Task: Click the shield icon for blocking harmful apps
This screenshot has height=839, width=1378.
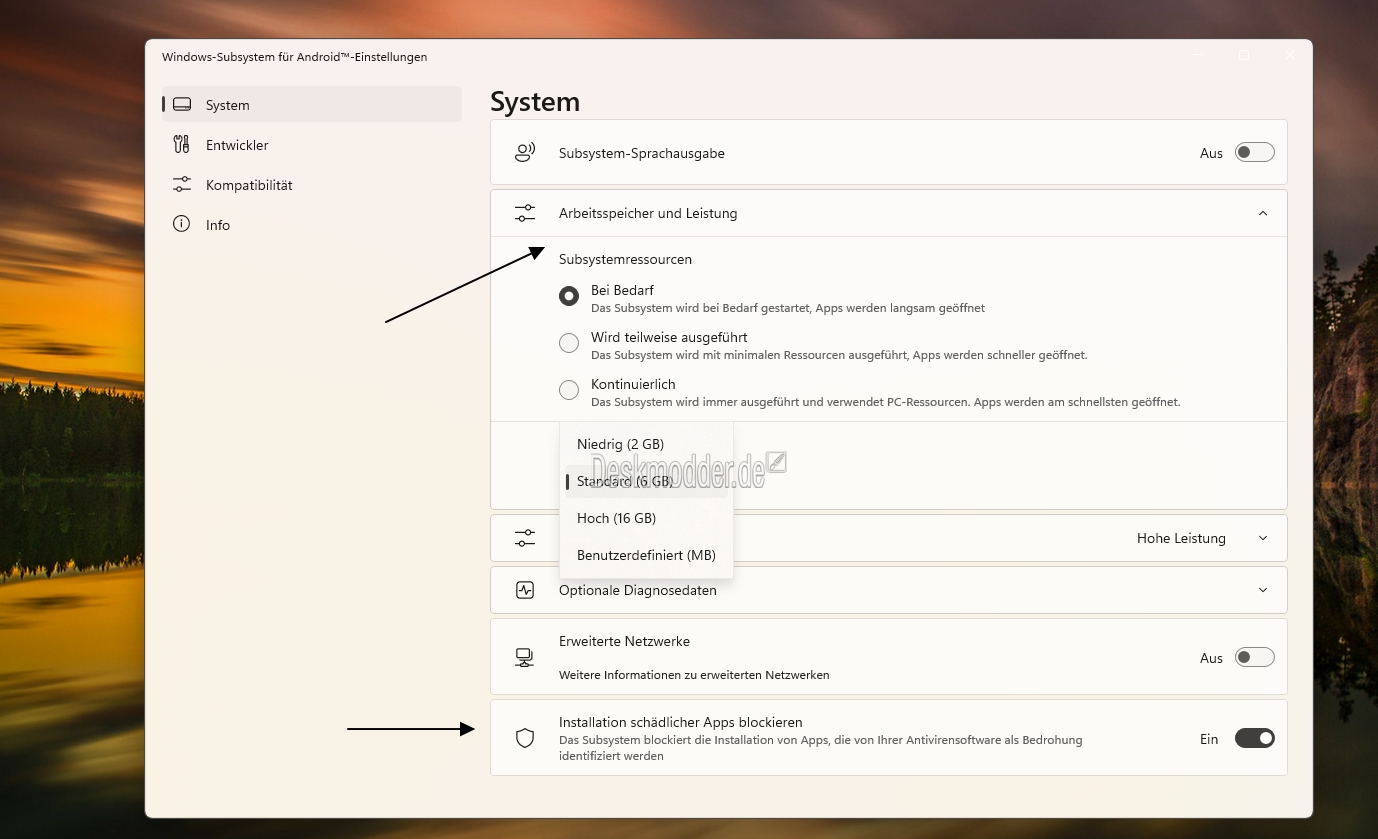Action: (x=525, y=738)
